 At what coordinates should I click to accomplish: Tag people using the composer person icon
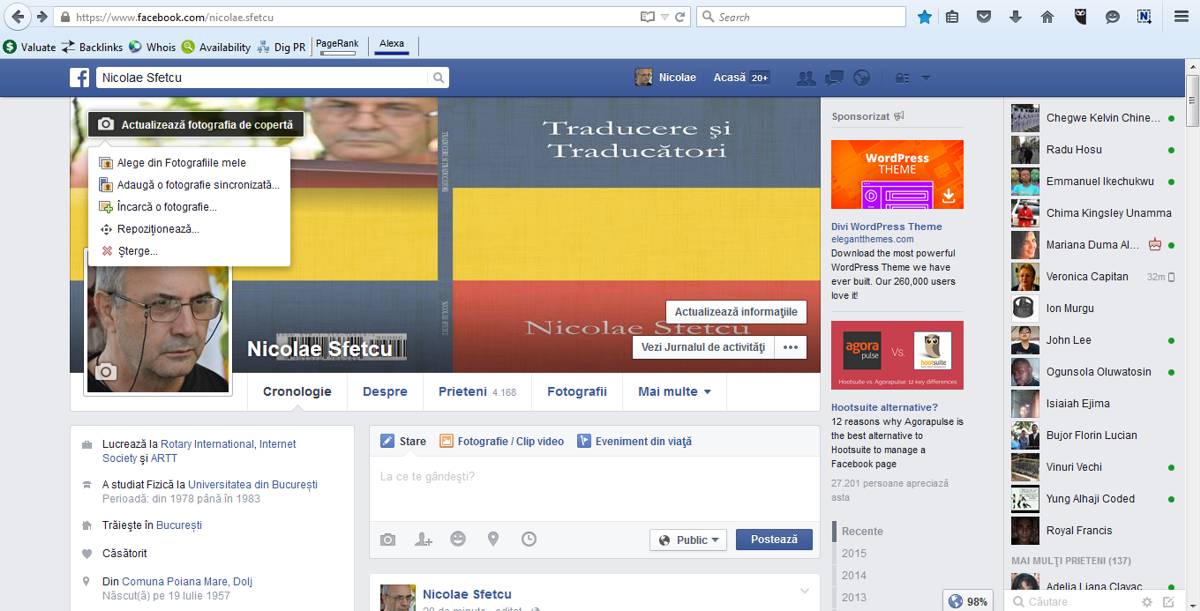(423, 539)
